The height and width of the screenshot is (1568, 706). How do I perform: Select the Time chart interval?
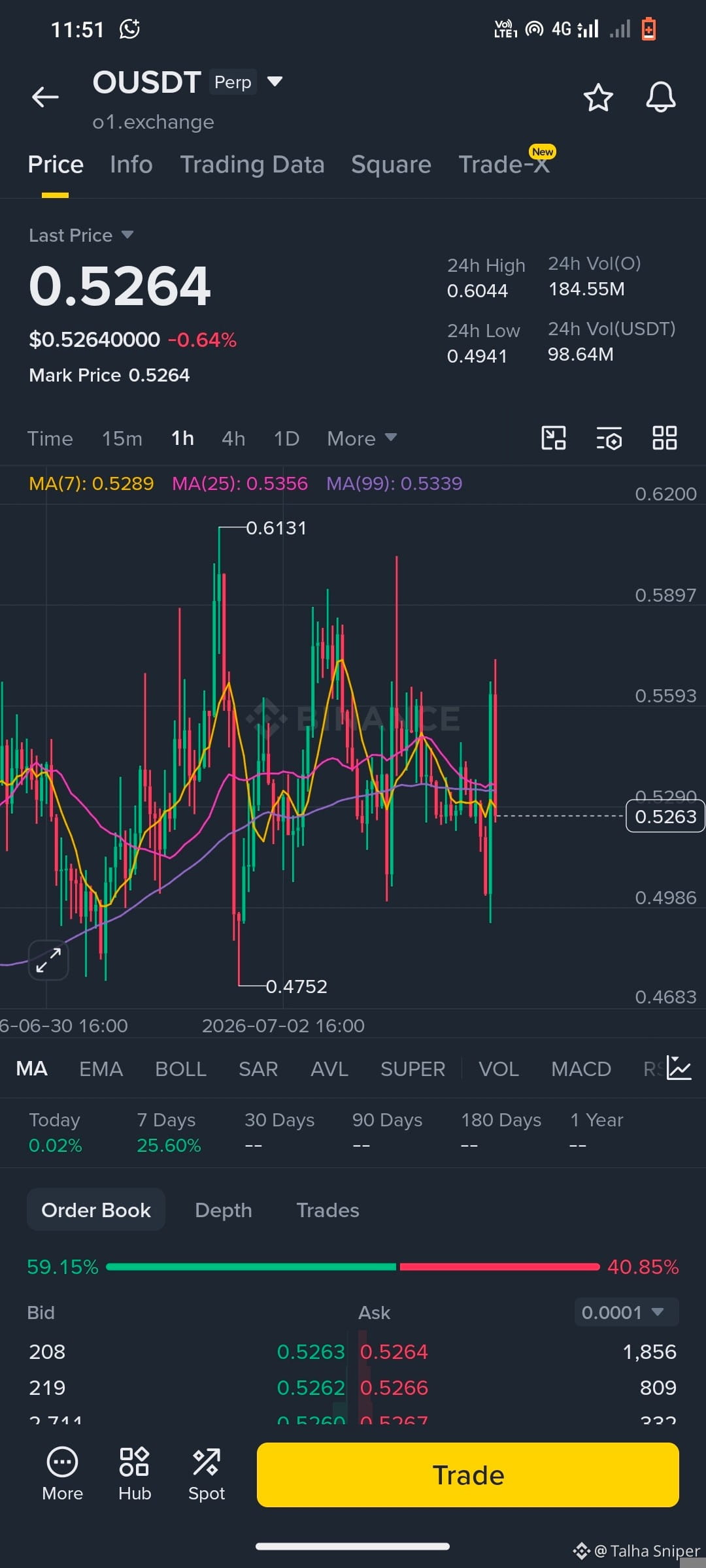(x=50, y=438)
